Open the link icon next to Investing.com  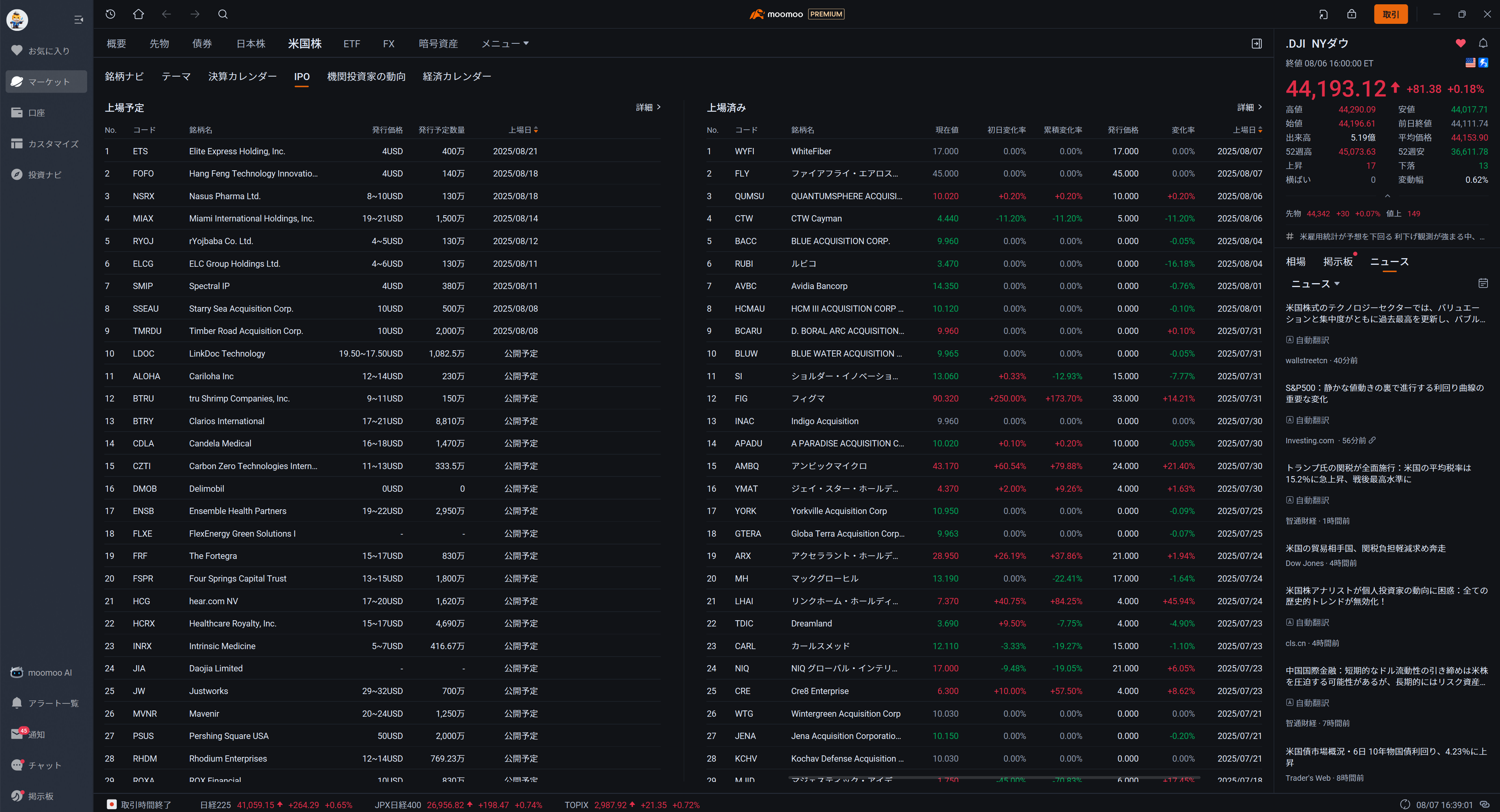pos(1373,440)
